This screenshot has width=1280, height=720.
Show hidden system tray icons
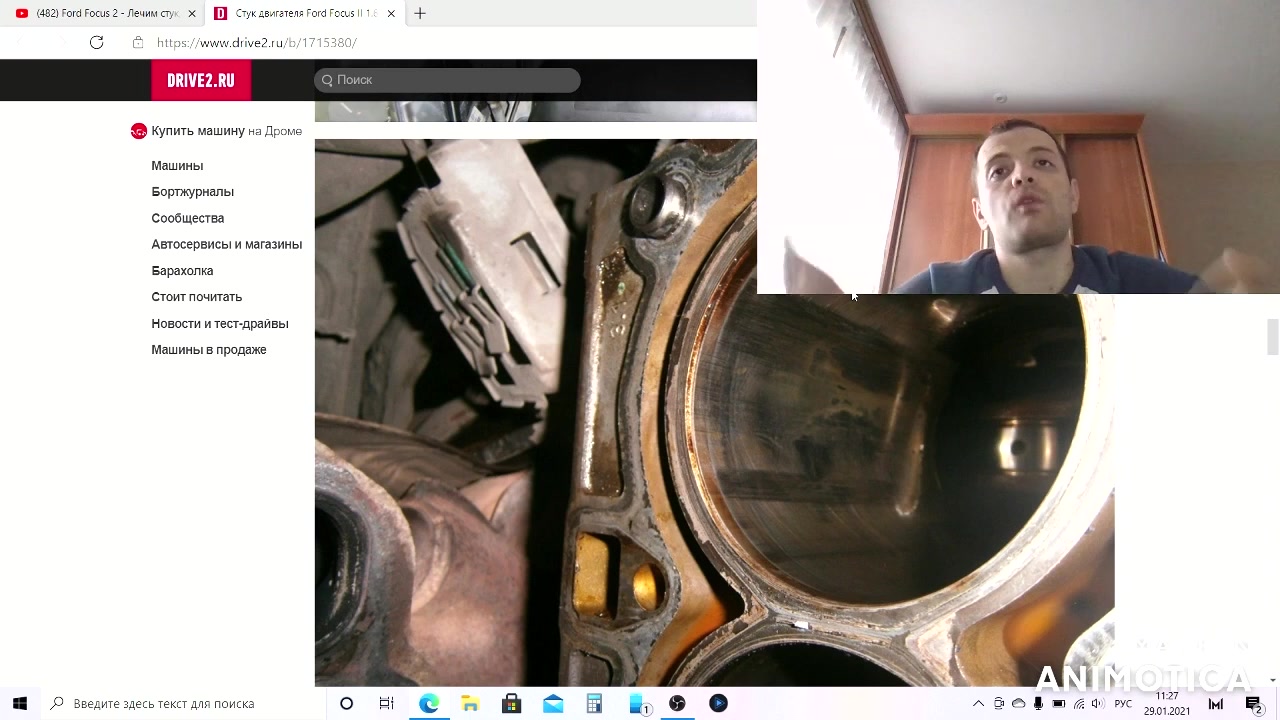pyautogui.click(x=978, y=704)
